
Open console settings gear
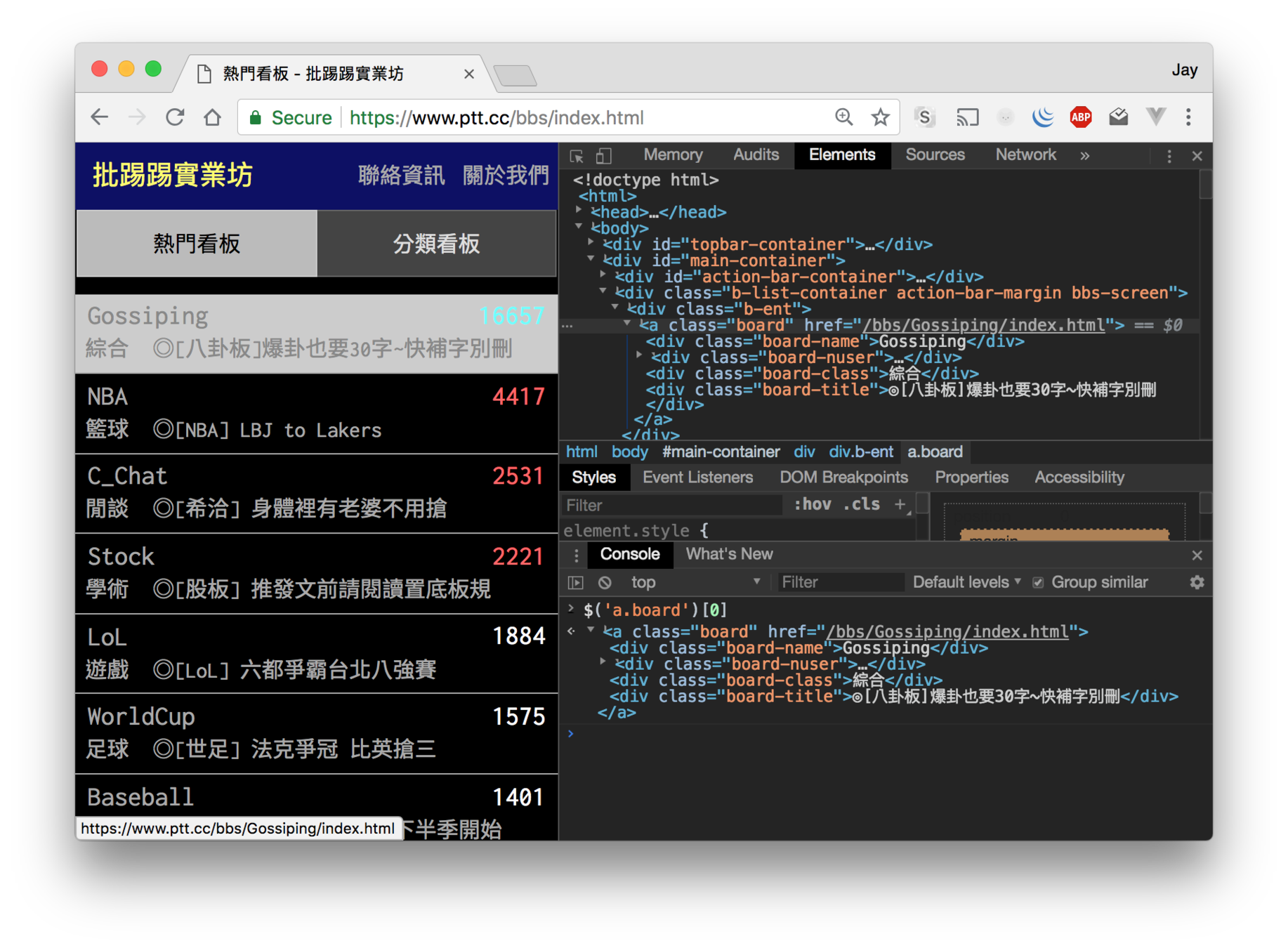pos(1197,582)
